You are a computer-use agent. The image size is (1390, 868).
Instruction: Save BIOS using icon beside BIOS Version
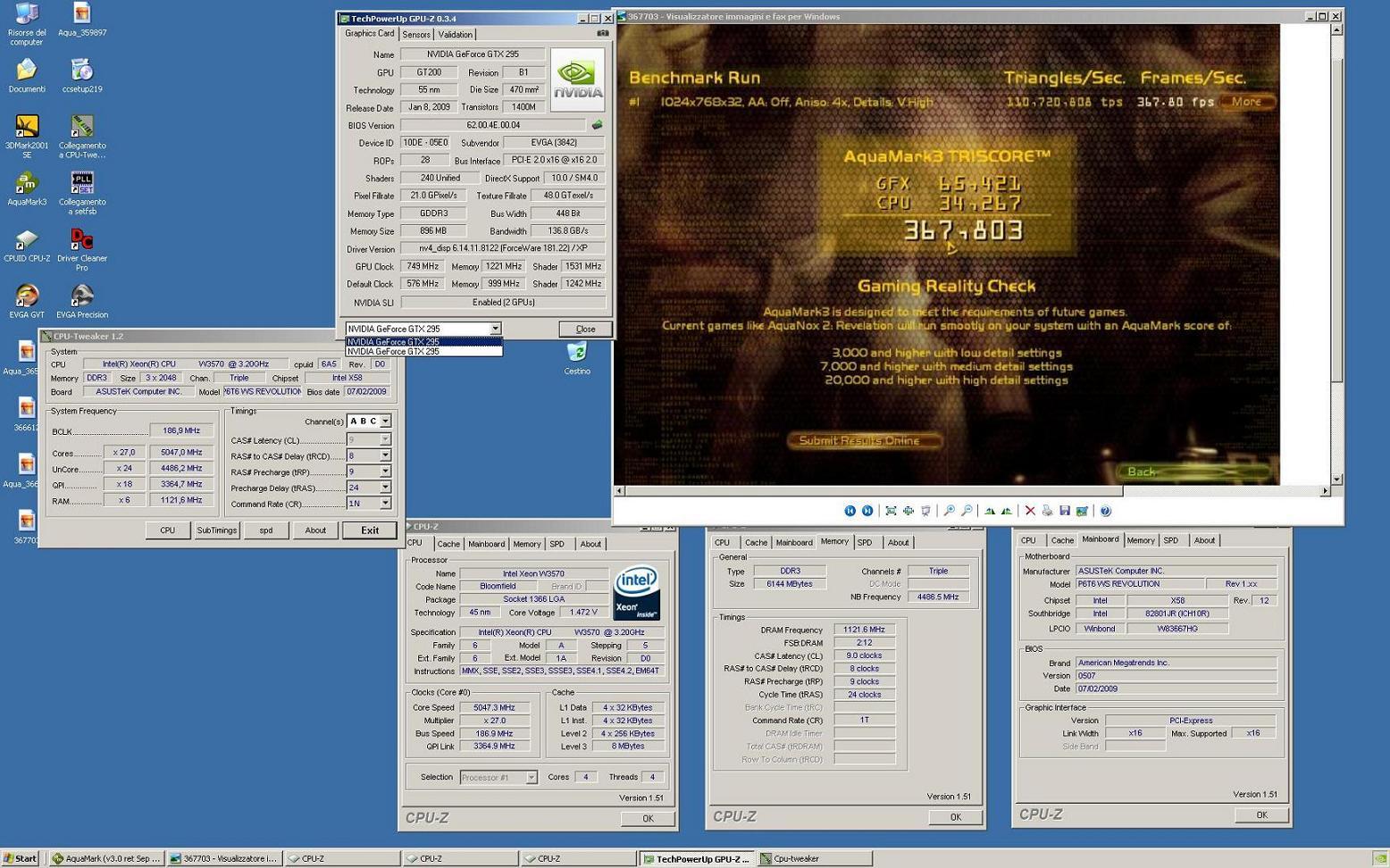tap(597, 125)
